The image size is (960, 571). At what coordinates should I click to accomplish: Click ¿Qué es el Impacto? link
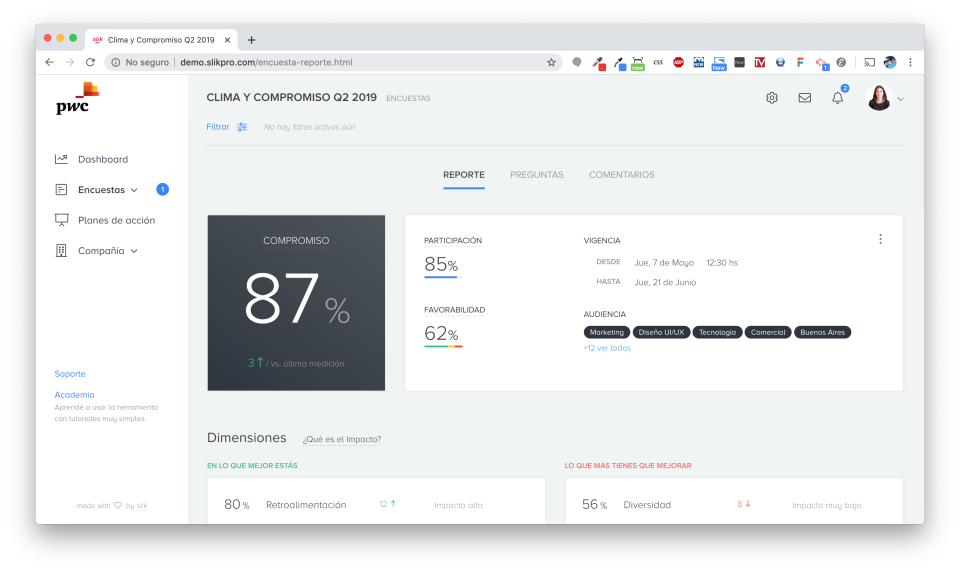point(342,439)
